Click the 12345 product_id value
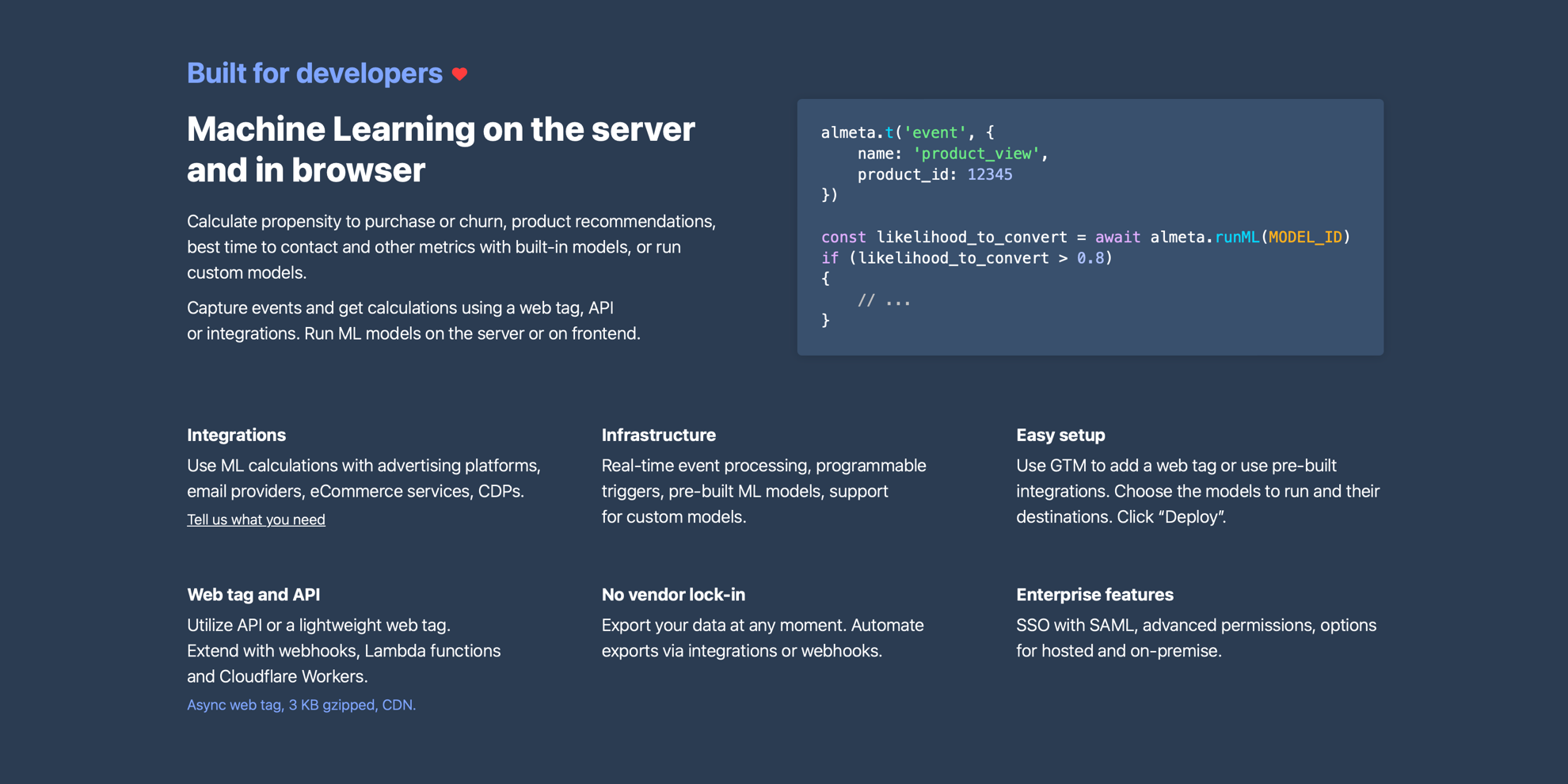The height and width of the screenshot is (784, 1568). tap(989, 174)
